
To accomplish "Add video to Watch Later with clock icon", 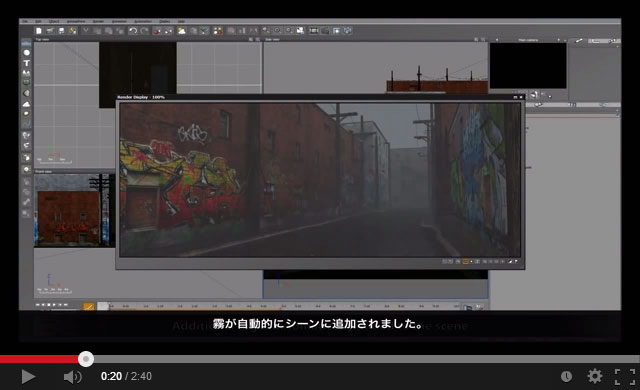I will [x=566, y=377].
